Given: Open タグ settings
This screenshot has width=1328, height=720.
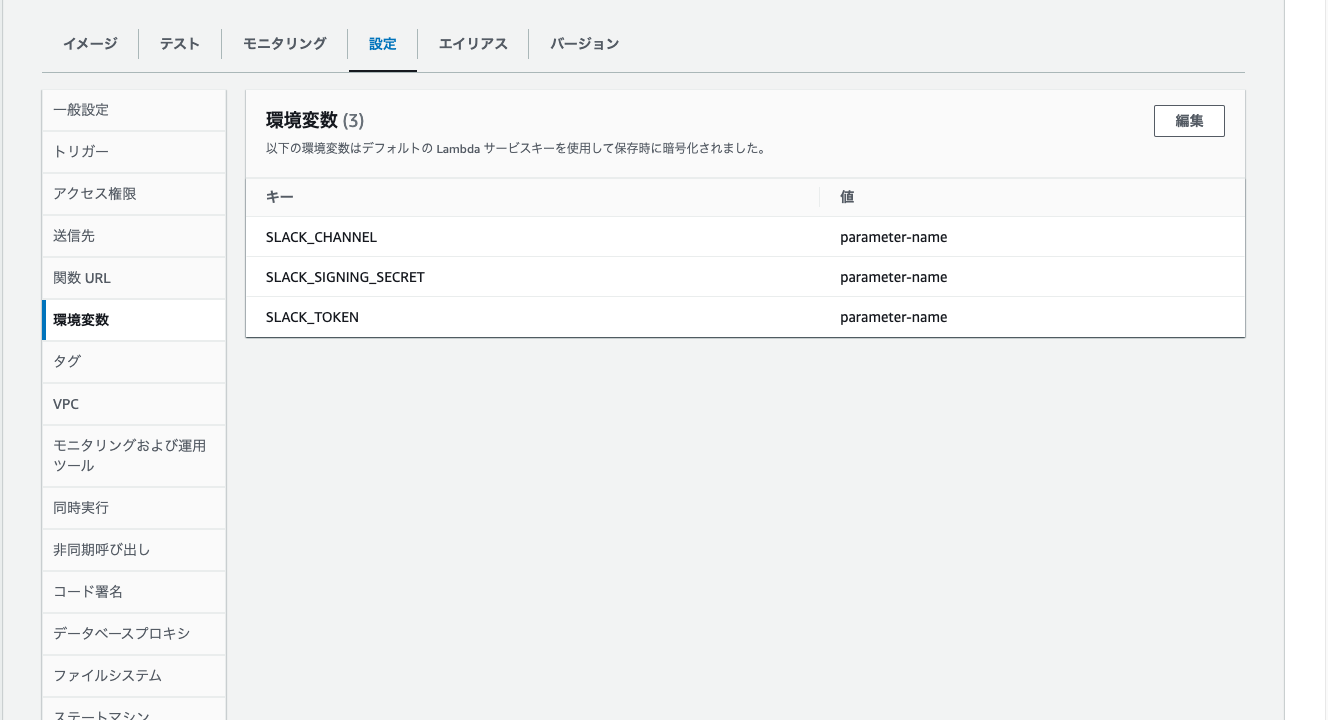Looking at the screenshot, I should point(134,362).
